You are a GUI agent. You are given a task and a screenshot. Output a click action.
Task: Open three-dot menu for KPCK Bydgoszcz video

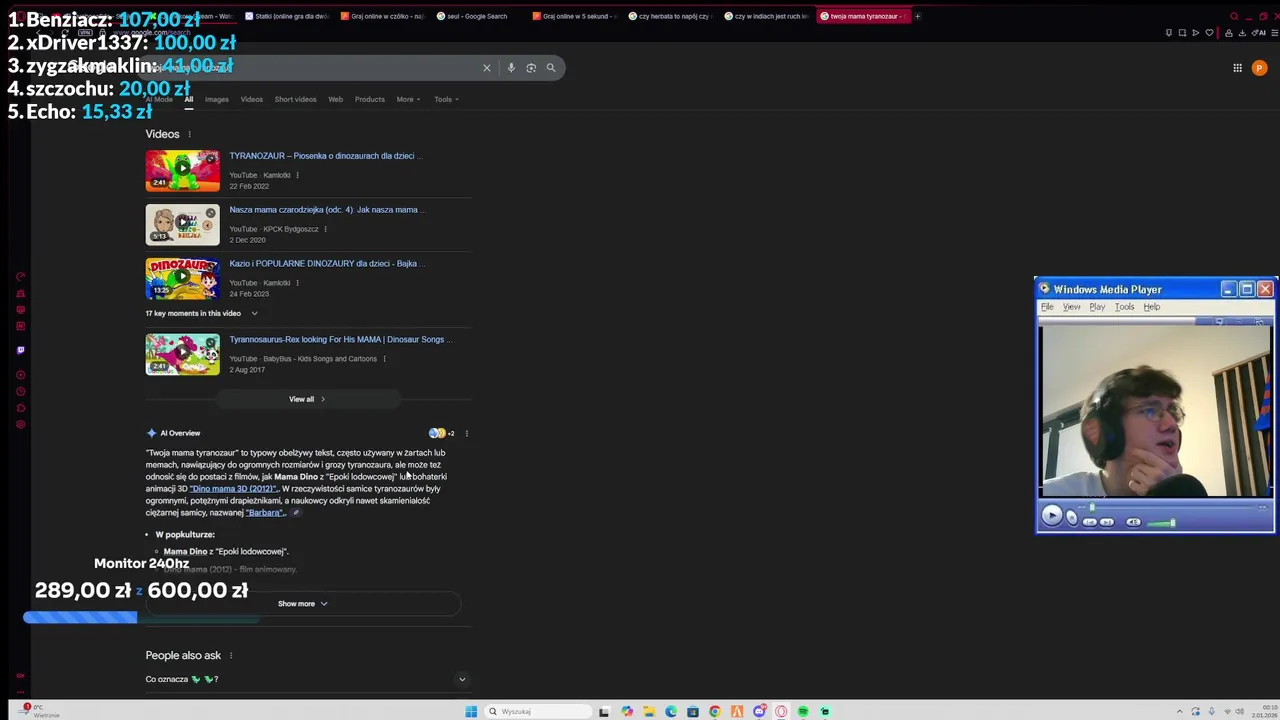[x=325, y=229]
